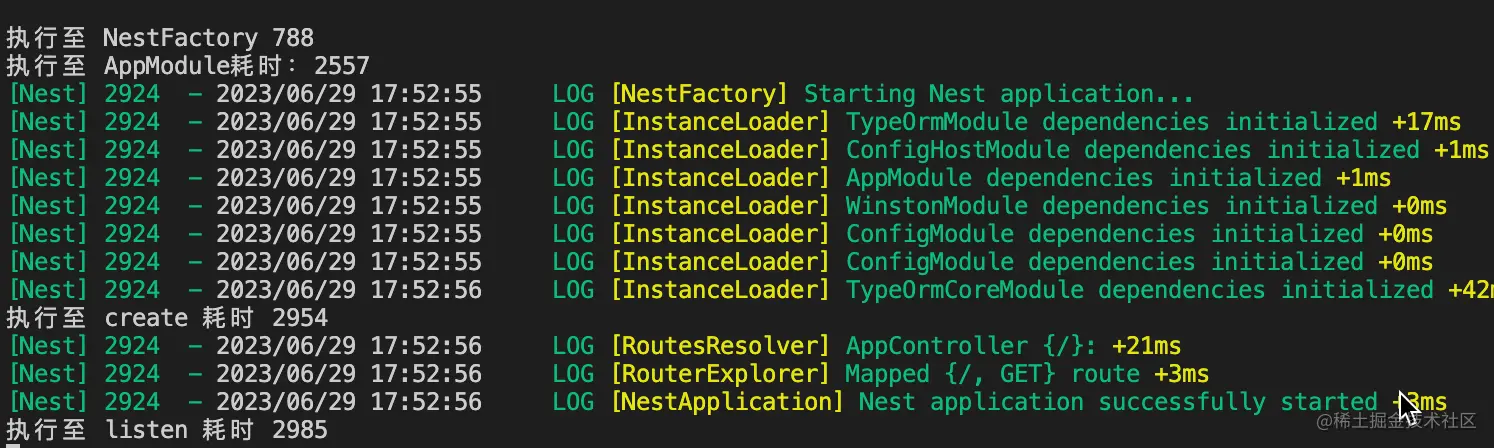Select the yellow [NestFactory] log tag

coord(700,94)
